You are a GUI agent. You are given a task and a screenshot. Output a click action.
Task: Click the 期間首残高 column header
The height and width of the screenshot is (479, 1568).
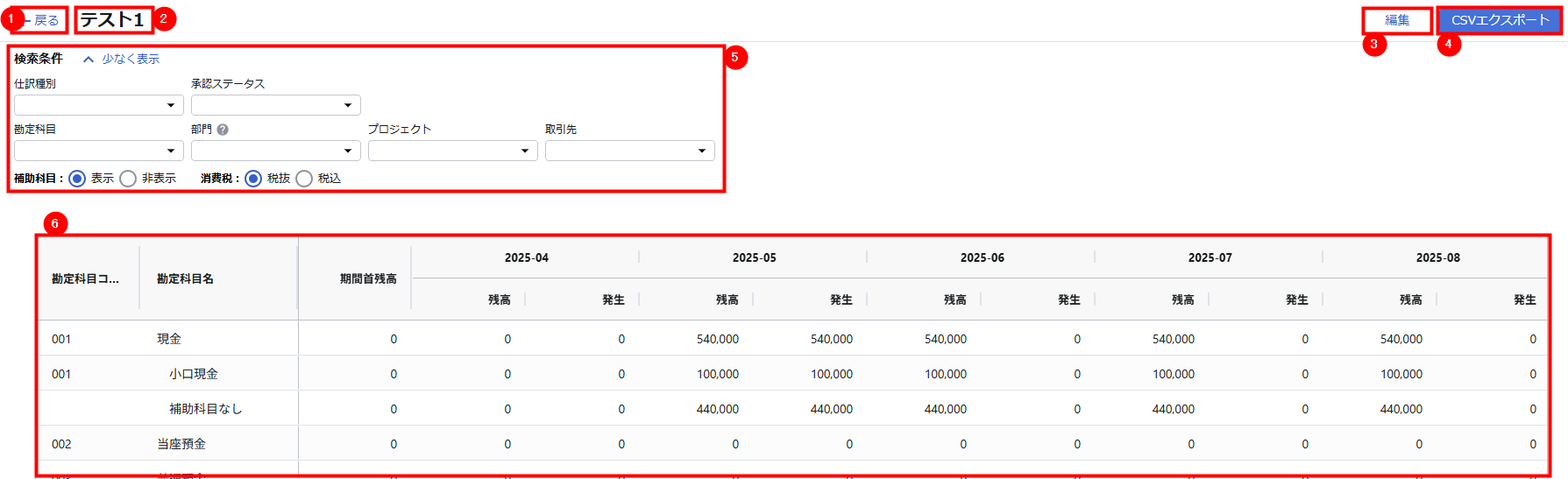(367, 278)
